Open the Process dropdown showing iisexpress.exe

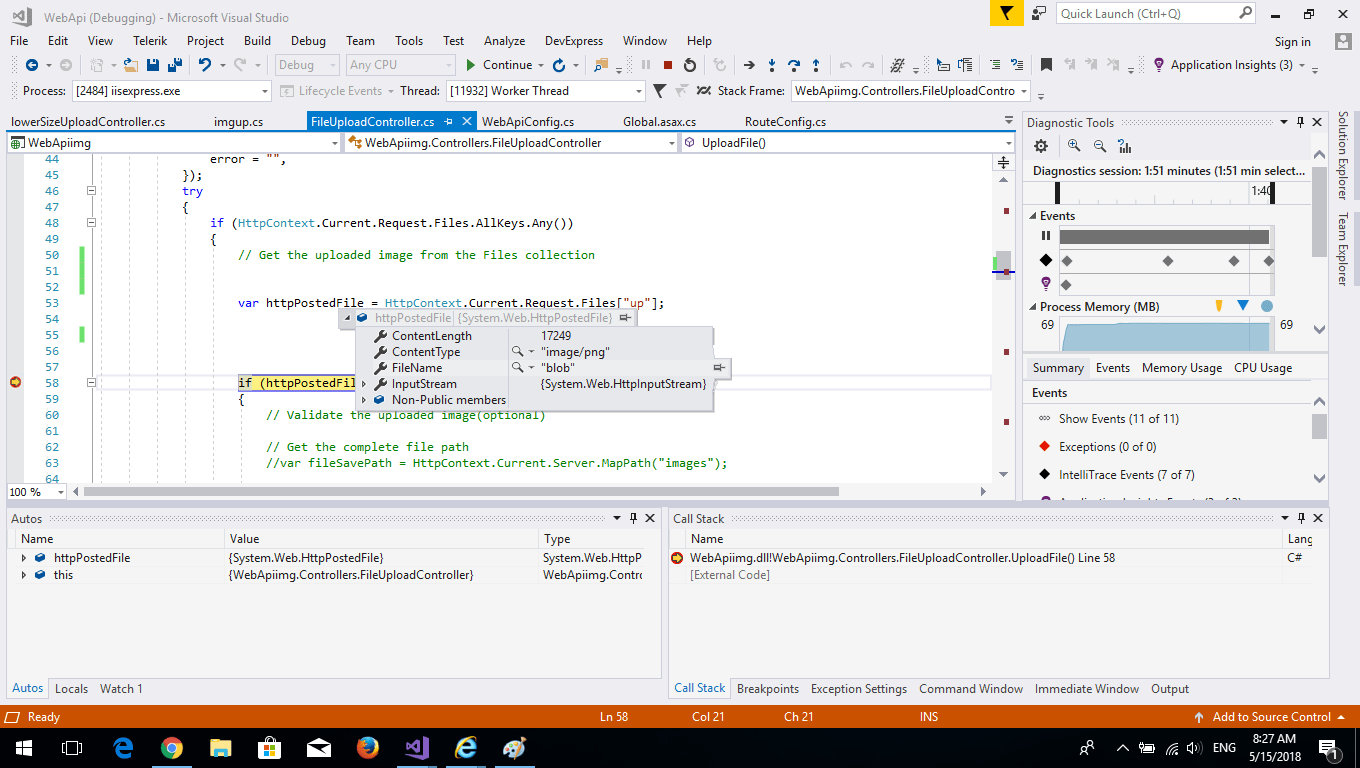click(x=265, y=91)
